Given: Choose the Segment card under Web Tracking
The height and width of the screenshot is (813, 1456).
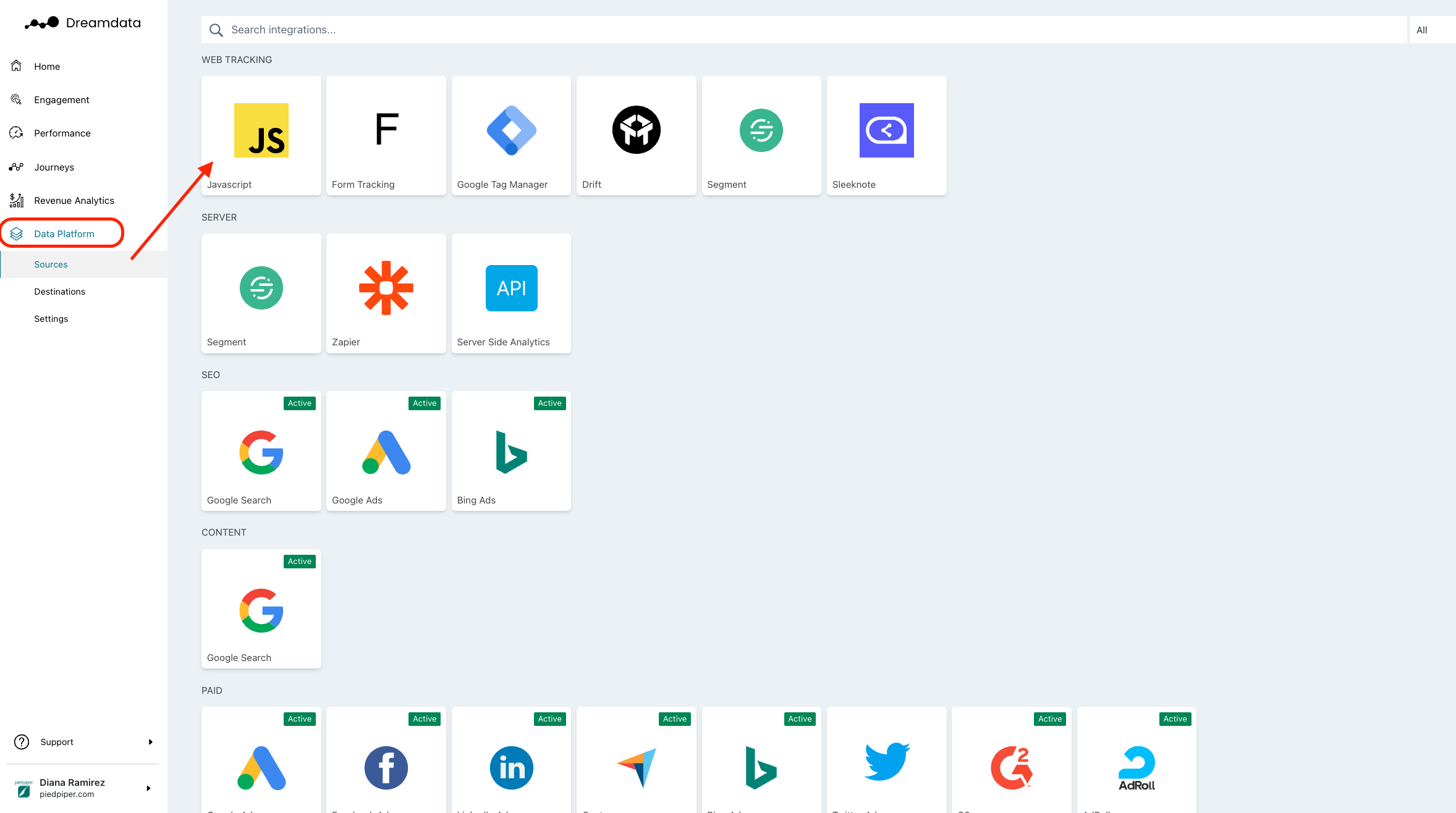Looking at the screenshot, I should tap(761, 136).
